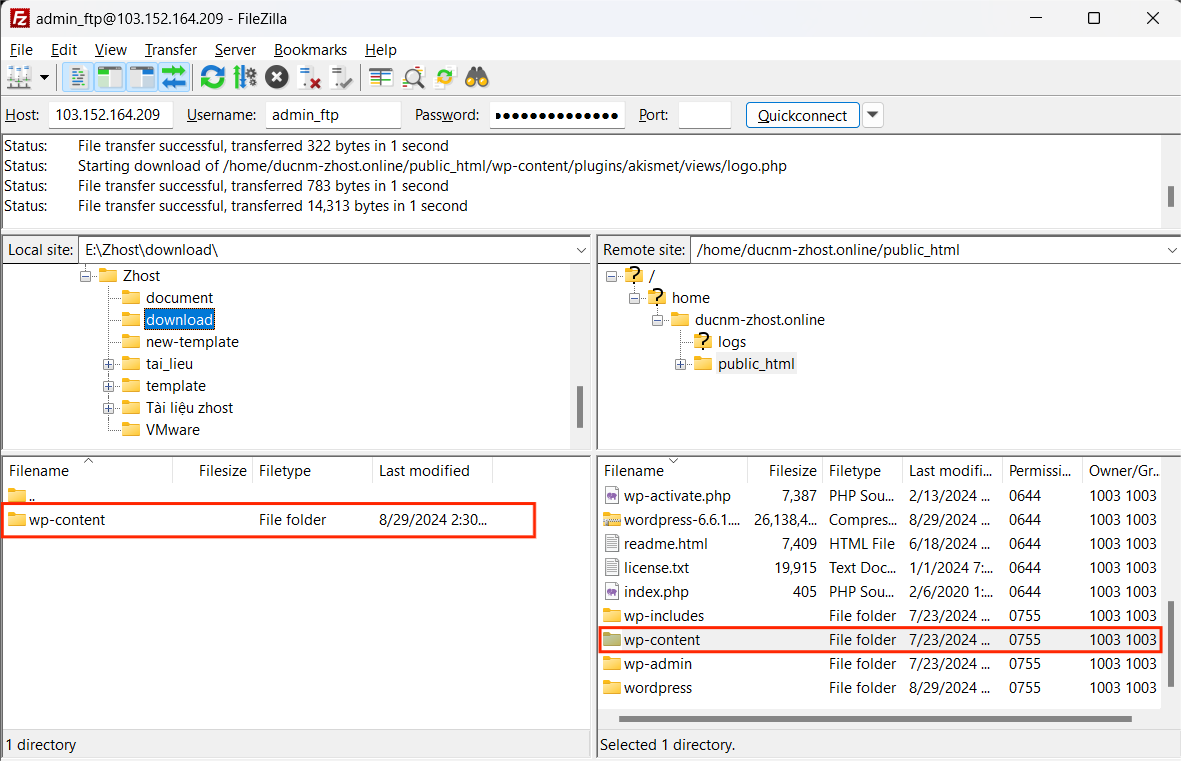Image resolution: width=1181 pixels, height=761 pixels.
Task: Expand the tai_lieu folder tree node
Action: [x=109, y=364]
